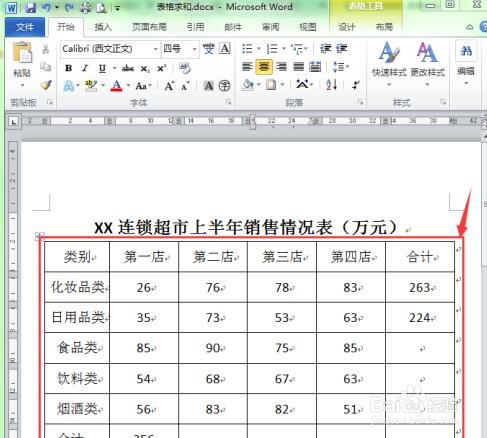
Task: Expand shading dropdown arrow
Action: click(x=259, y=85)
